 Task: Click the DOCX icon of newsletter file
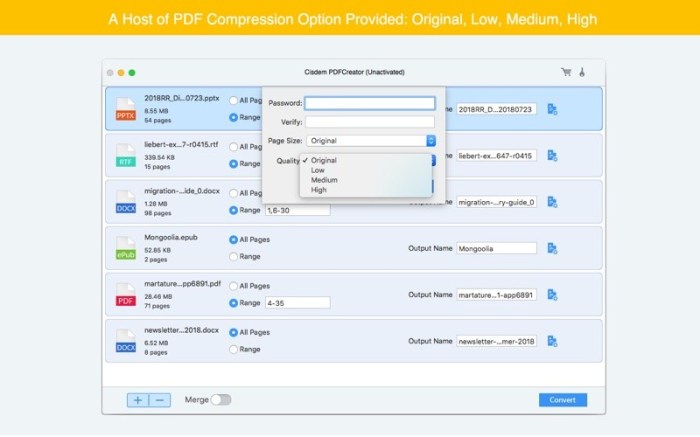click(x=125, y=341)
